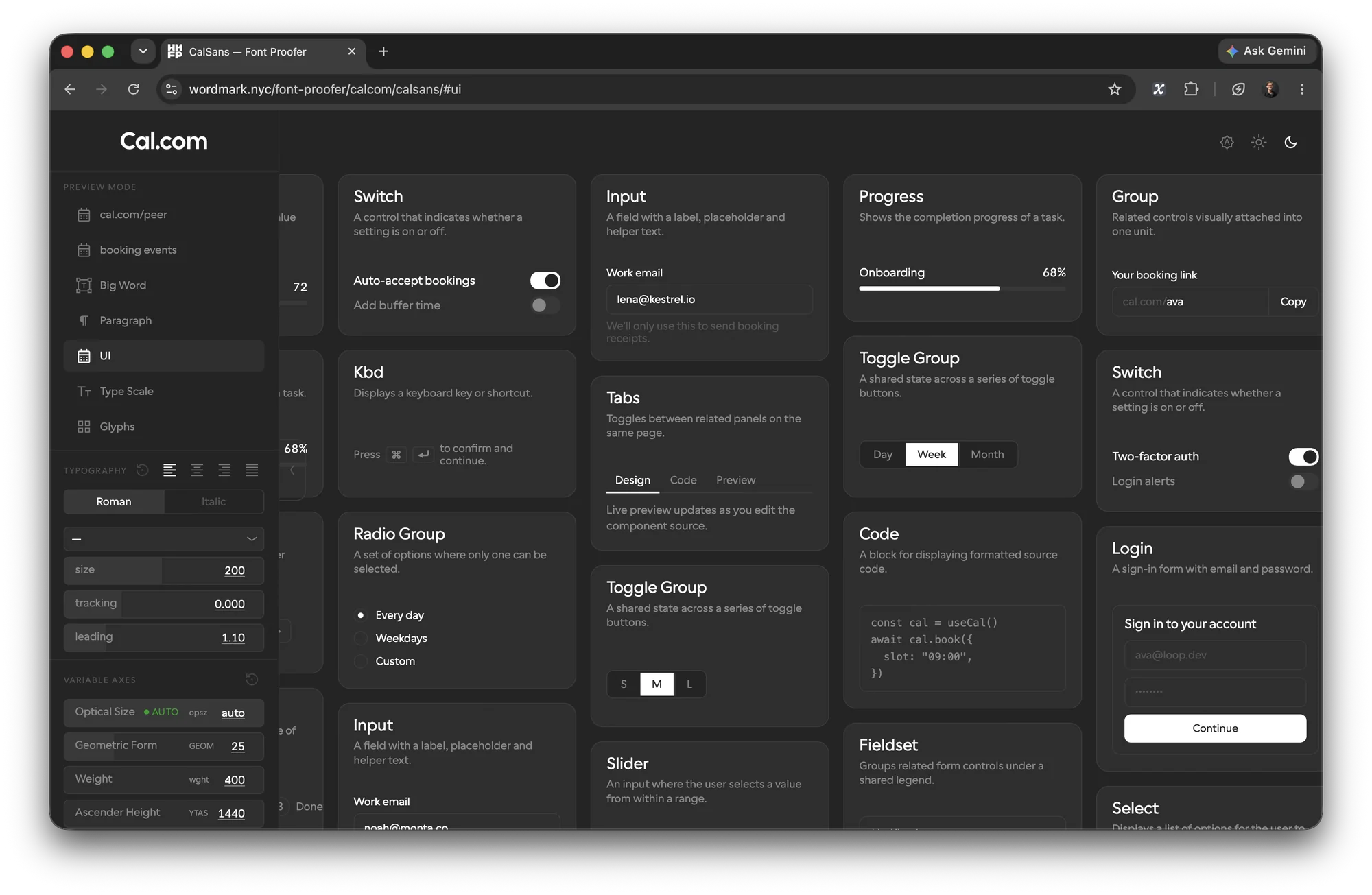Reload the page
The width and height of the screenshot is (1372, 895).
point(134,89)
